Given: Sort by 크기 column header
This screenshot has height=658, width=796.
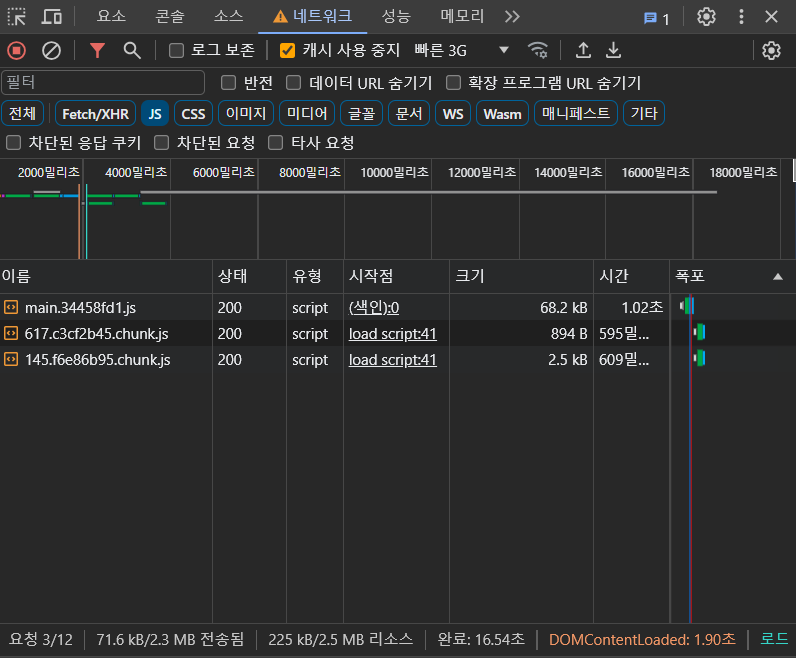Looking at the screenshot, I should pos(521,276).
